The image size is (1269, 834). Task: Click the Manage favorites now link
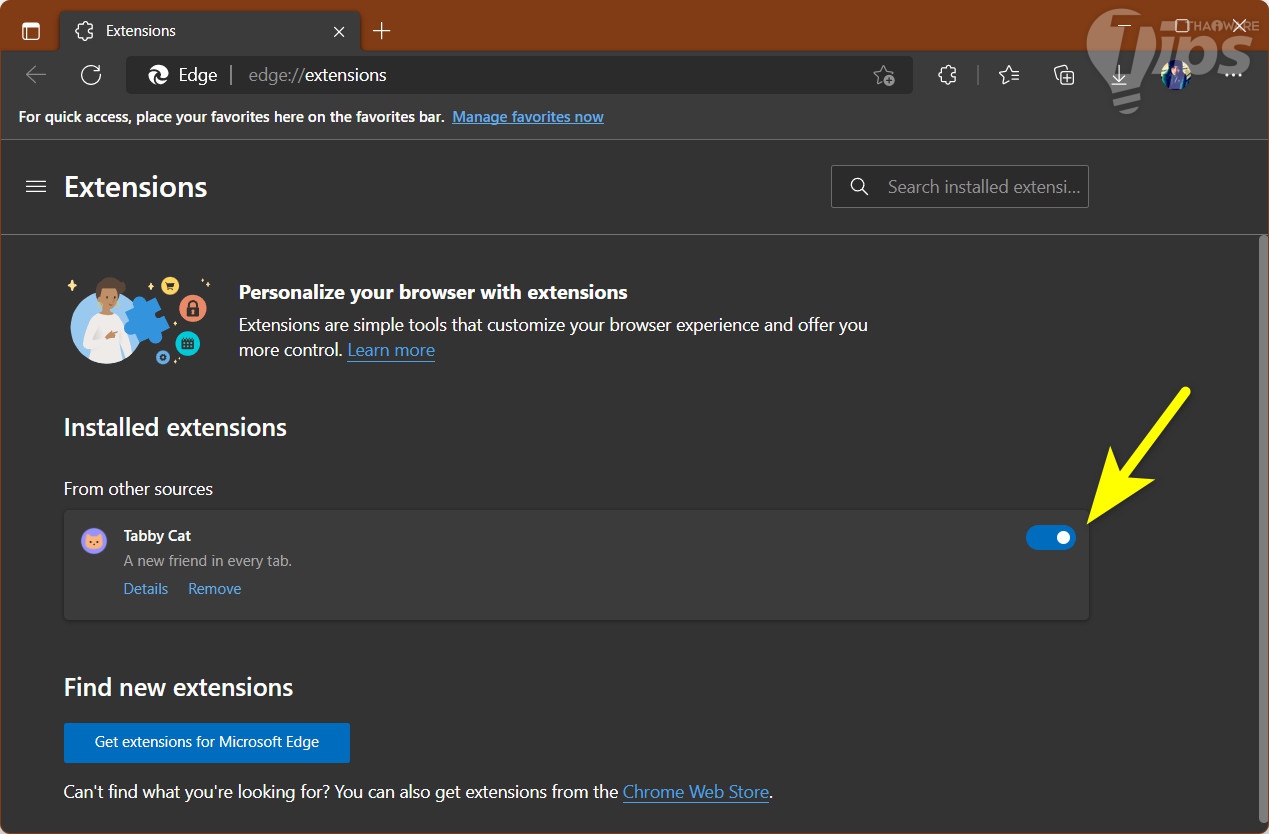pyautogui.click(x=528, y=117)
